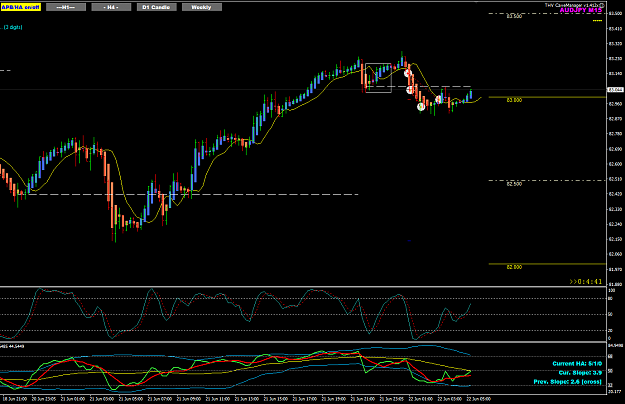Click the white rectangle drawn on chart
625x404 pixels.
click(378, 78)
